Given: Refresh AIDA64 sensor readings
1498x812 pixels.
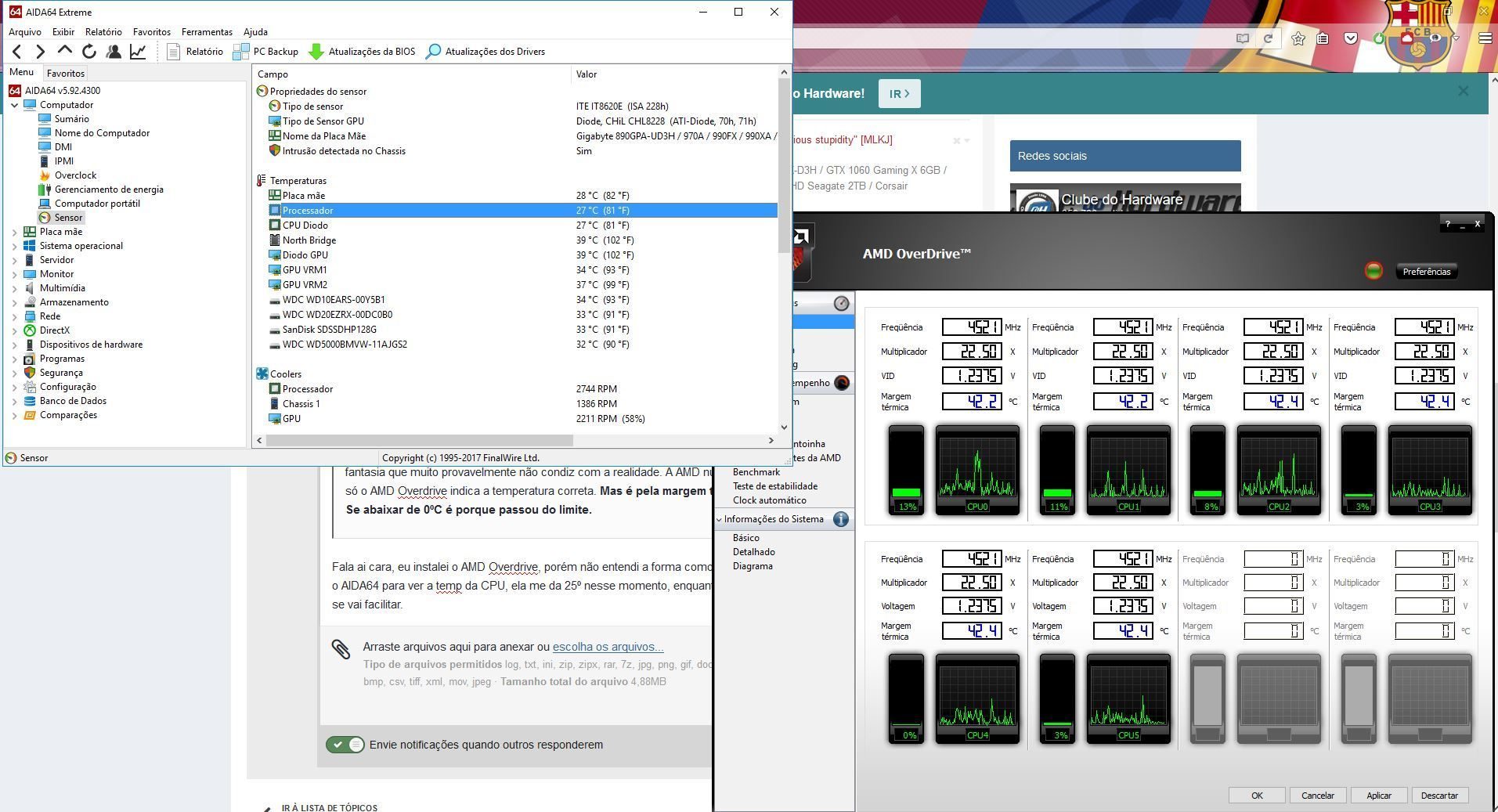Looking at the screenshot, I should click(89, 52).
